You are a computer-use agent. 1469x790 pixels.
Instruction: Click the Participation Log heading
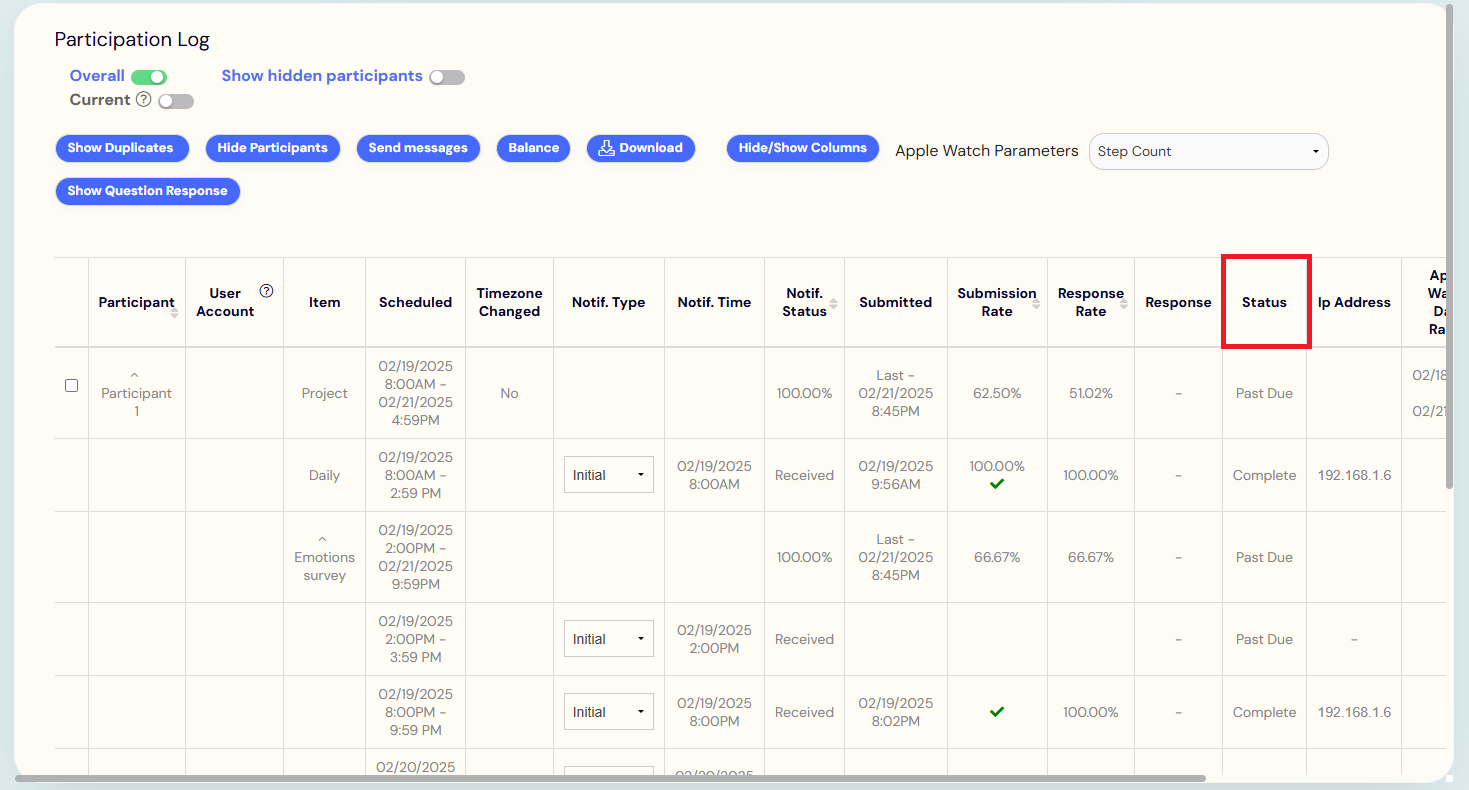pyautogui.click(x=132, y=40)
